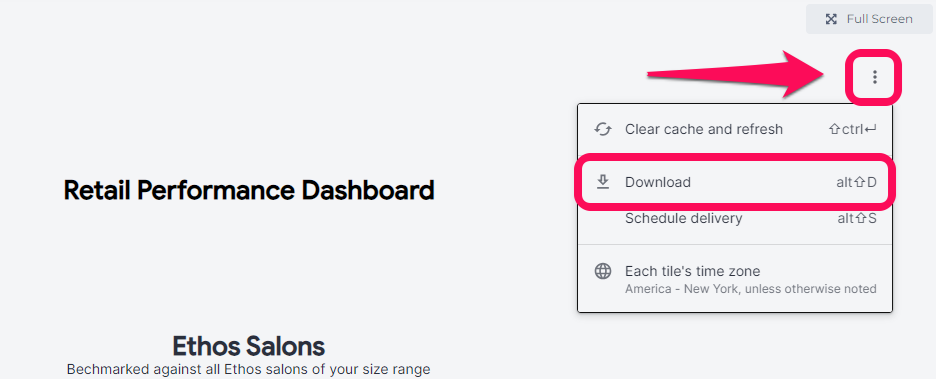Click the Ethos Salons heading
The width and height of the screenshot is (936, 379).
pyautogui.click(x=248, y=346)
